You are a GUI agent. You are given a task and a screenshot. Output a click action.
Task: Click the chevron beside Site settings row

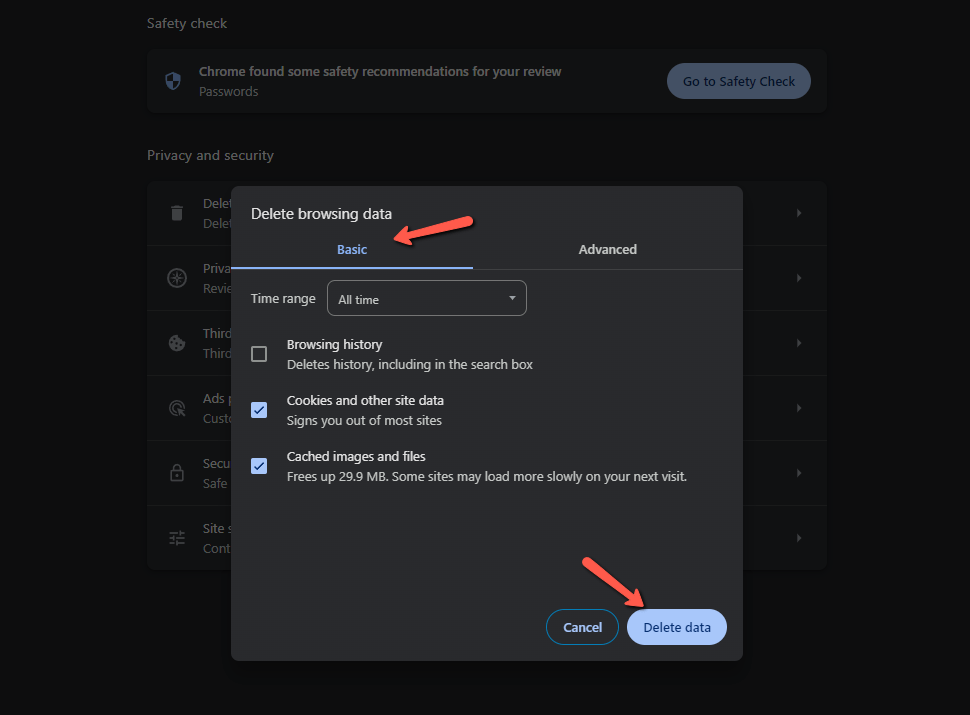click(x=797, y=537)
